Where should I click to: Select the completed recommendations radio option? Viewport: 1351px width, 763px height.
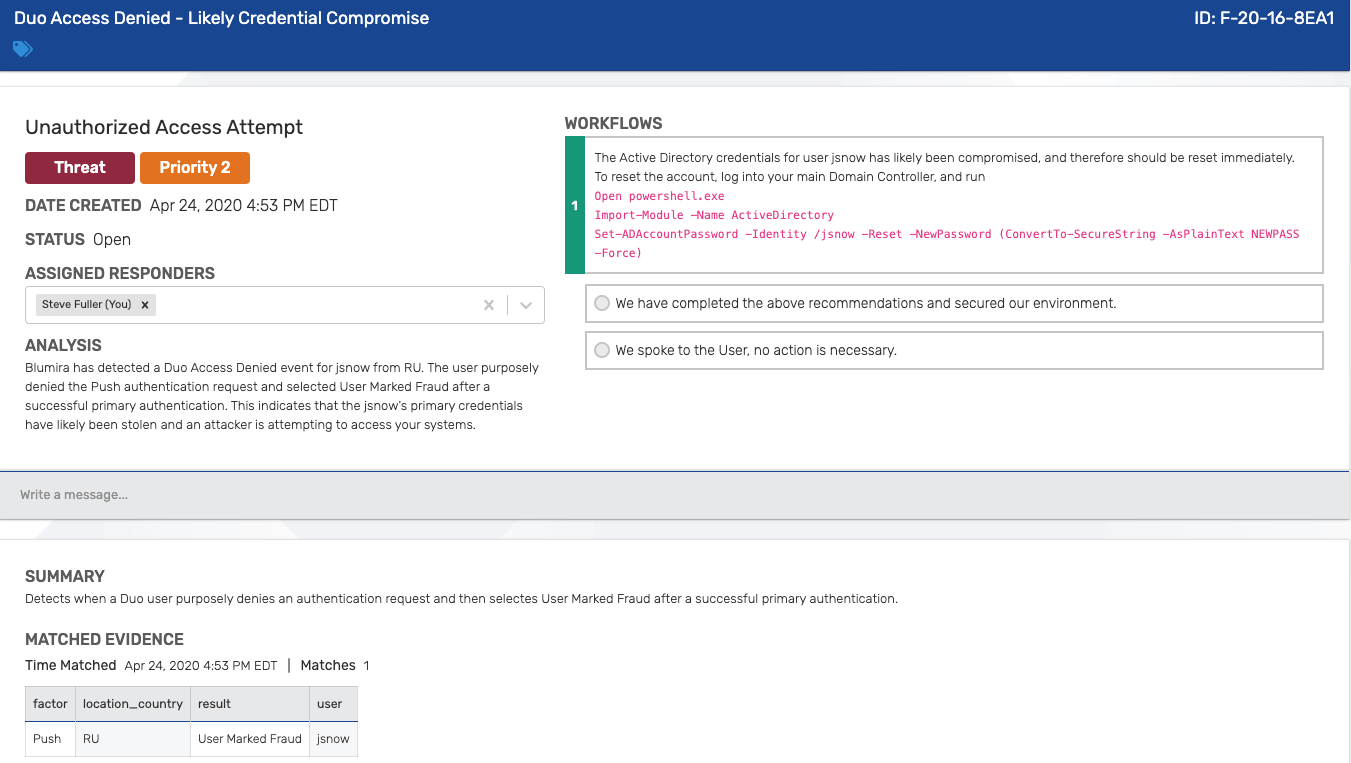click(x=601, y=302)
